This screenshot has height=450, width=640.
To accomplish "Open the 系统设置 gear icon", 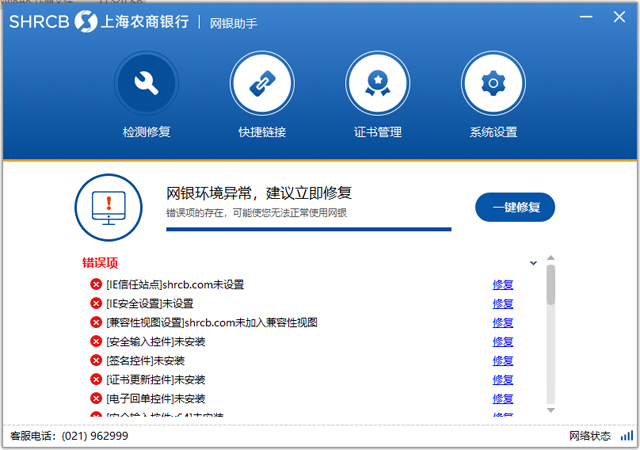I will tap(493, 83).
